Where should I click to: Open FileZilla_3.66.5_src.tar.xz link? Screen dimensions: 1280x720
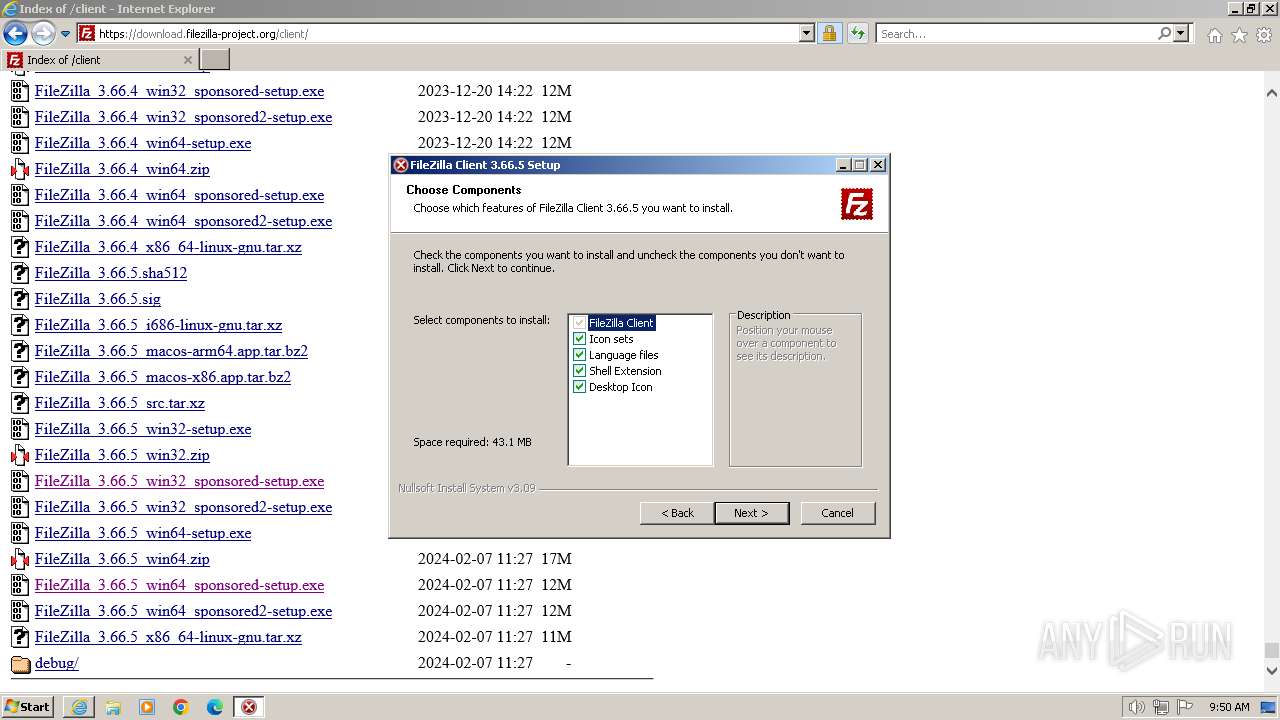click(120, 403)
